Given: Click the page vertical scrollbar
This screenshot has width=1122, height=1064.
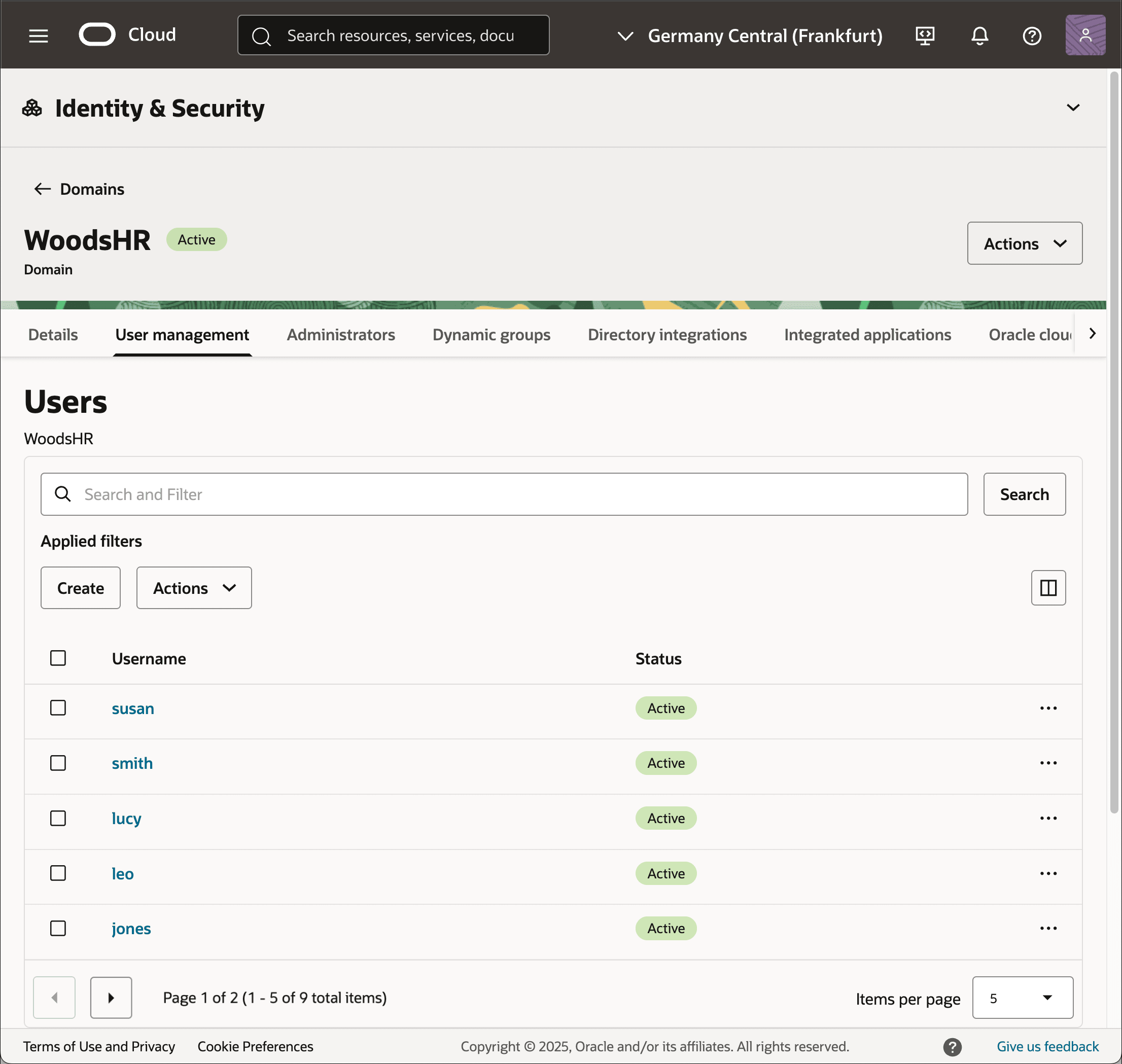Looking at the screenshot, I should pyautogui.click(x=1114, y=442).
